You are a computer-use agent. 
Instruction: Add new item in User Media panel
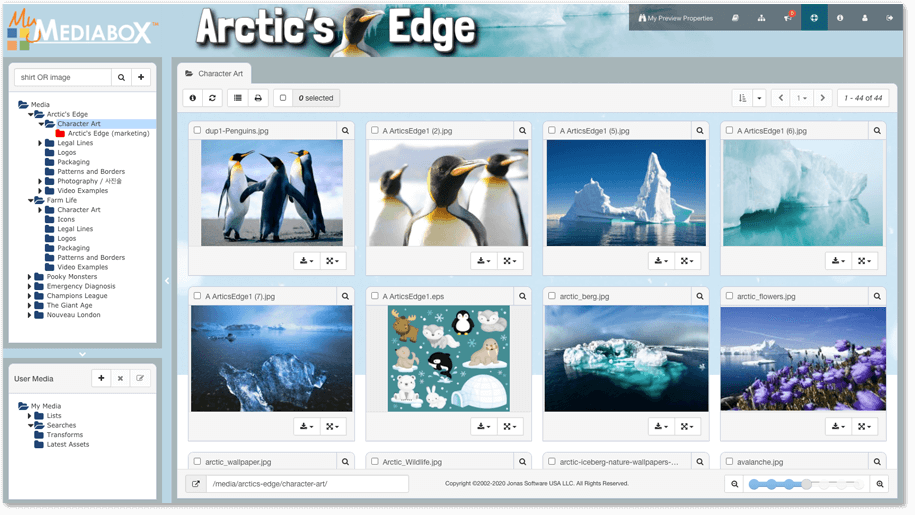coord(101,379)
